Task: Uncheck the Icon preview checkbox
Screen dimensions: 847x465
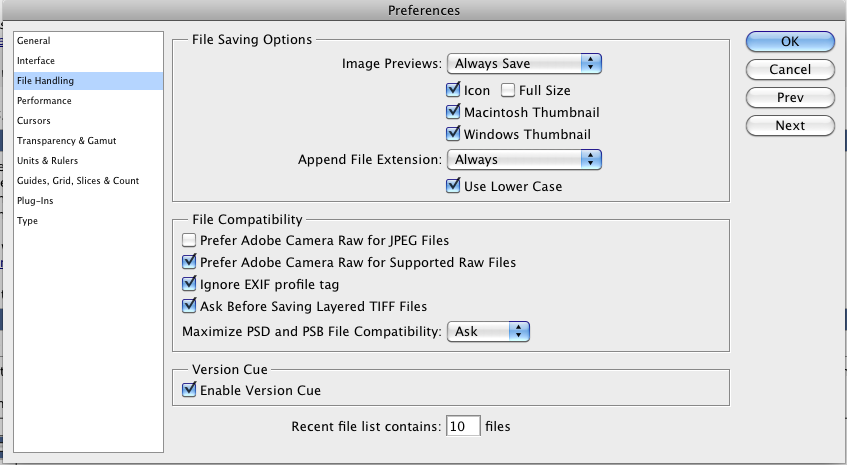Action: click(x=453, y=90)
